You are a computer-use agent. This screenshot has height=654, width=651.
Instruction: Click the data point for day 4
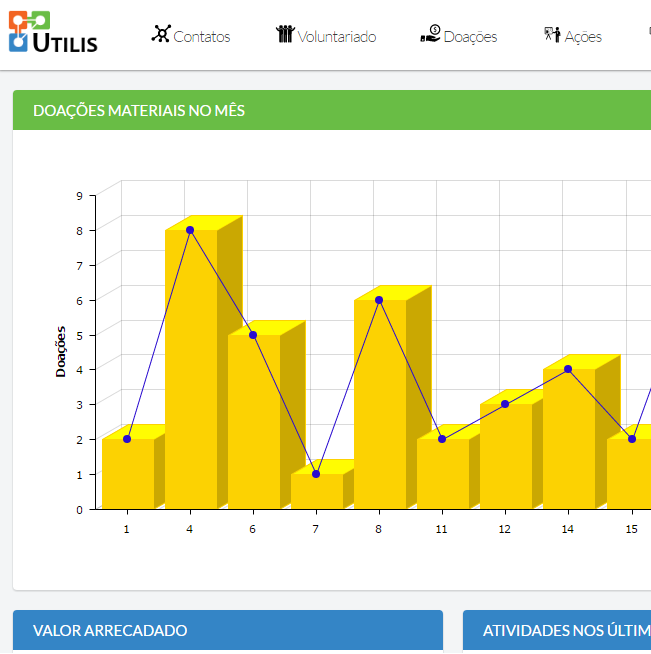[x=190, y=230]
